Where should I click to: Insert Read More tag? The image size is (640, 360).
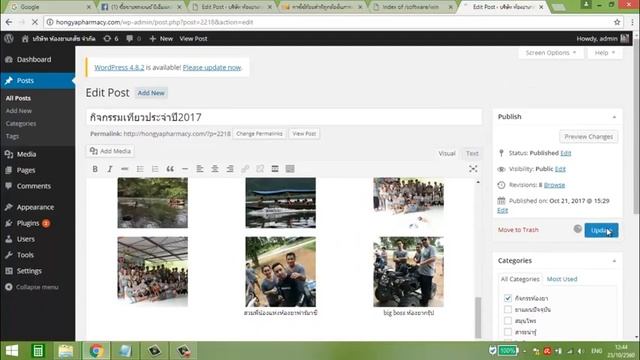pos(275,169)
